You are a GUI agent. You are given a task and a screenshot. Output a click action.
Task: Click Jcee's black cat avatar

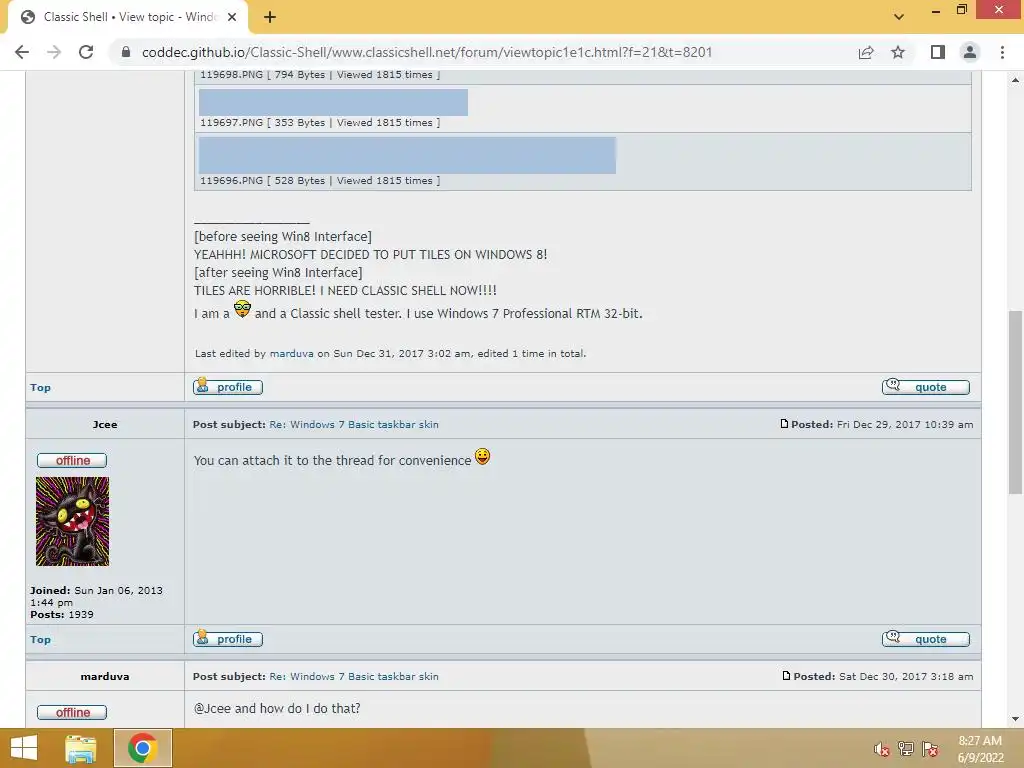pyautogui.click(x=72, y=521)
